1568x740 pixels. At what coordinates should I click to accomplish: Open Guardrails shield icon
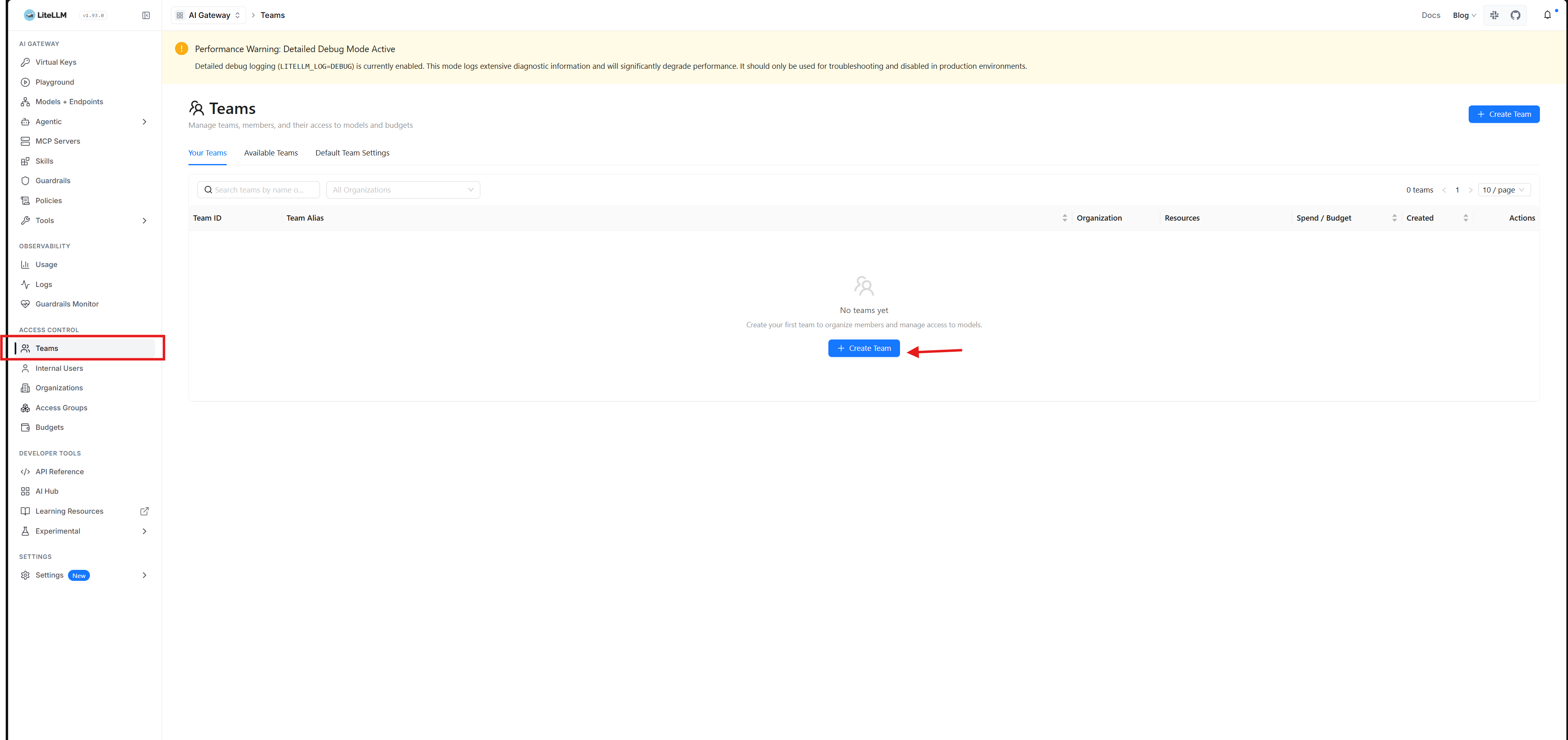click(25, 181)
